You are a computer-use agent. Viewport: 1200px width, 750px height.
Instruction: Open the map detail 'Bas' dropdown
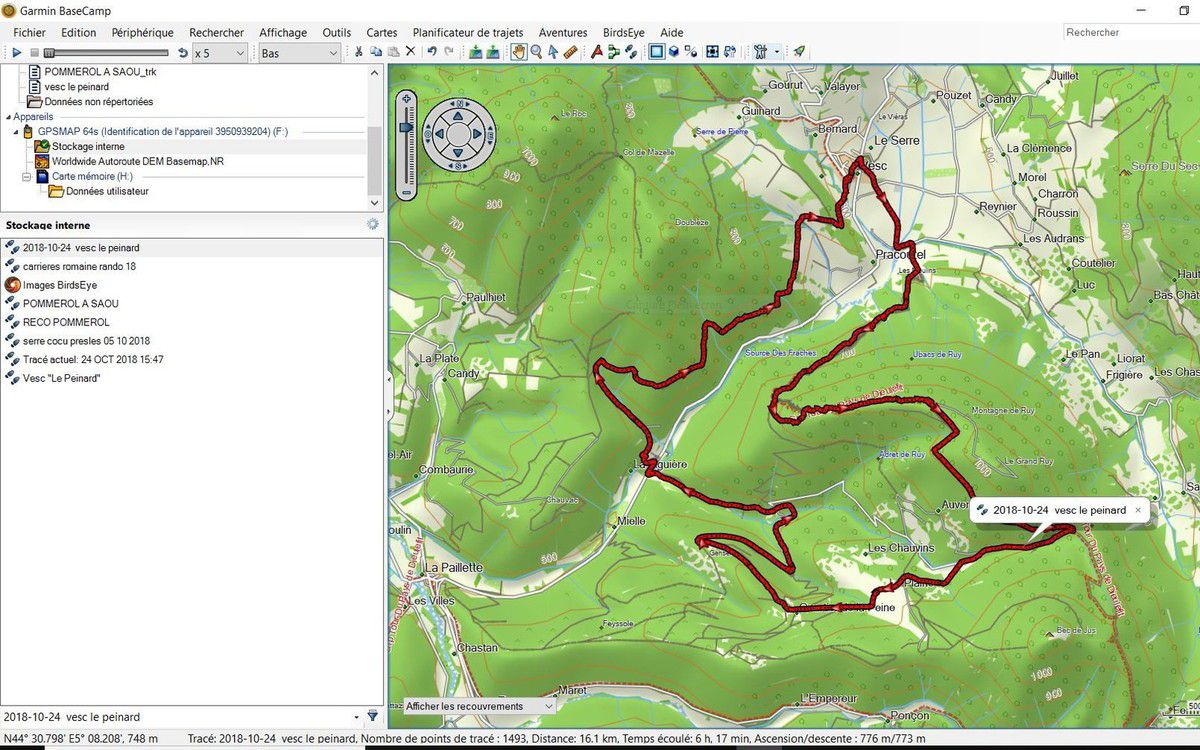(x=300, y=52)
